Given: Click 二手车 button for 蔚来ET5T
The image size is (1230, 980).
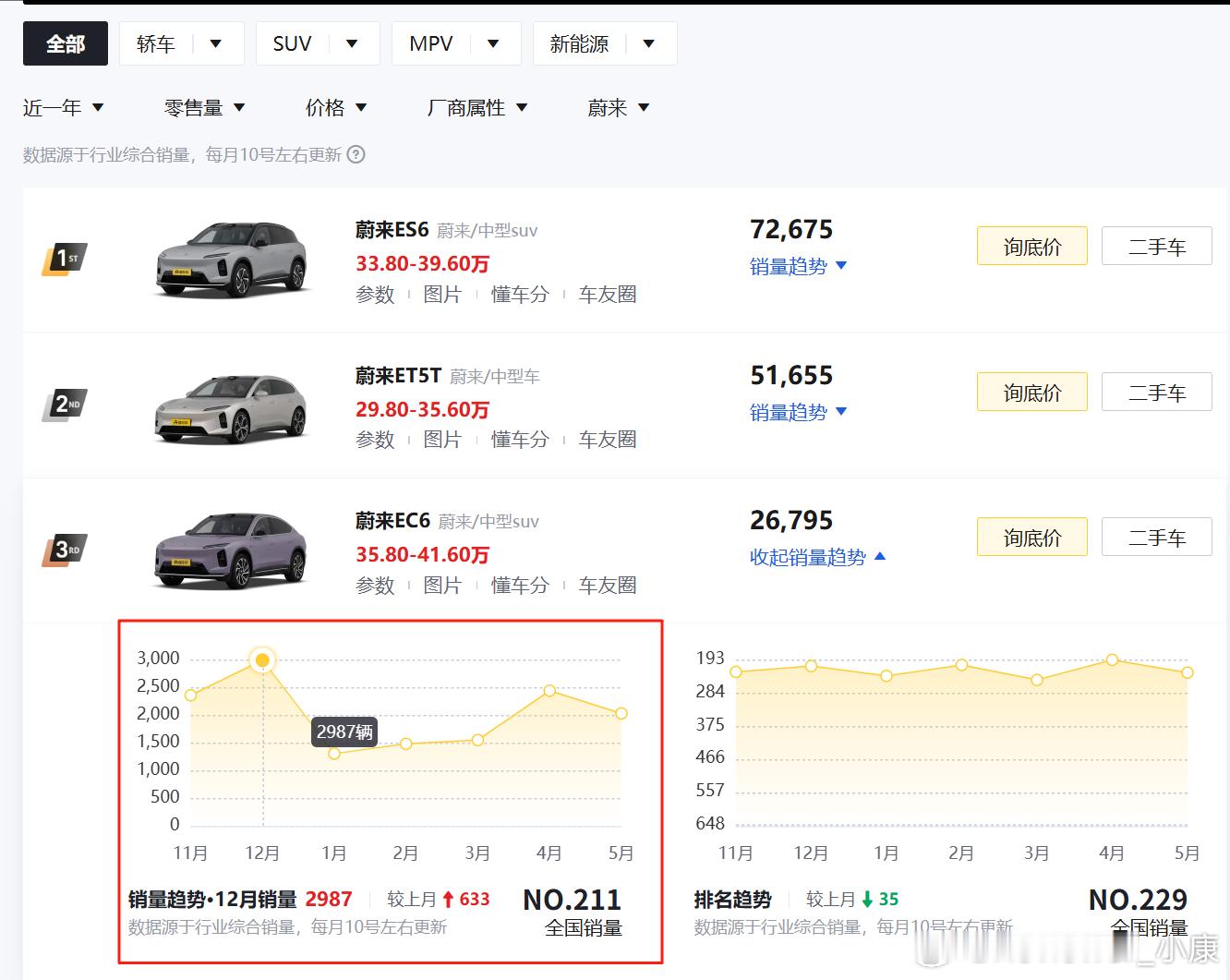Looking at the screenshot, I should [x=1157, y=393].
